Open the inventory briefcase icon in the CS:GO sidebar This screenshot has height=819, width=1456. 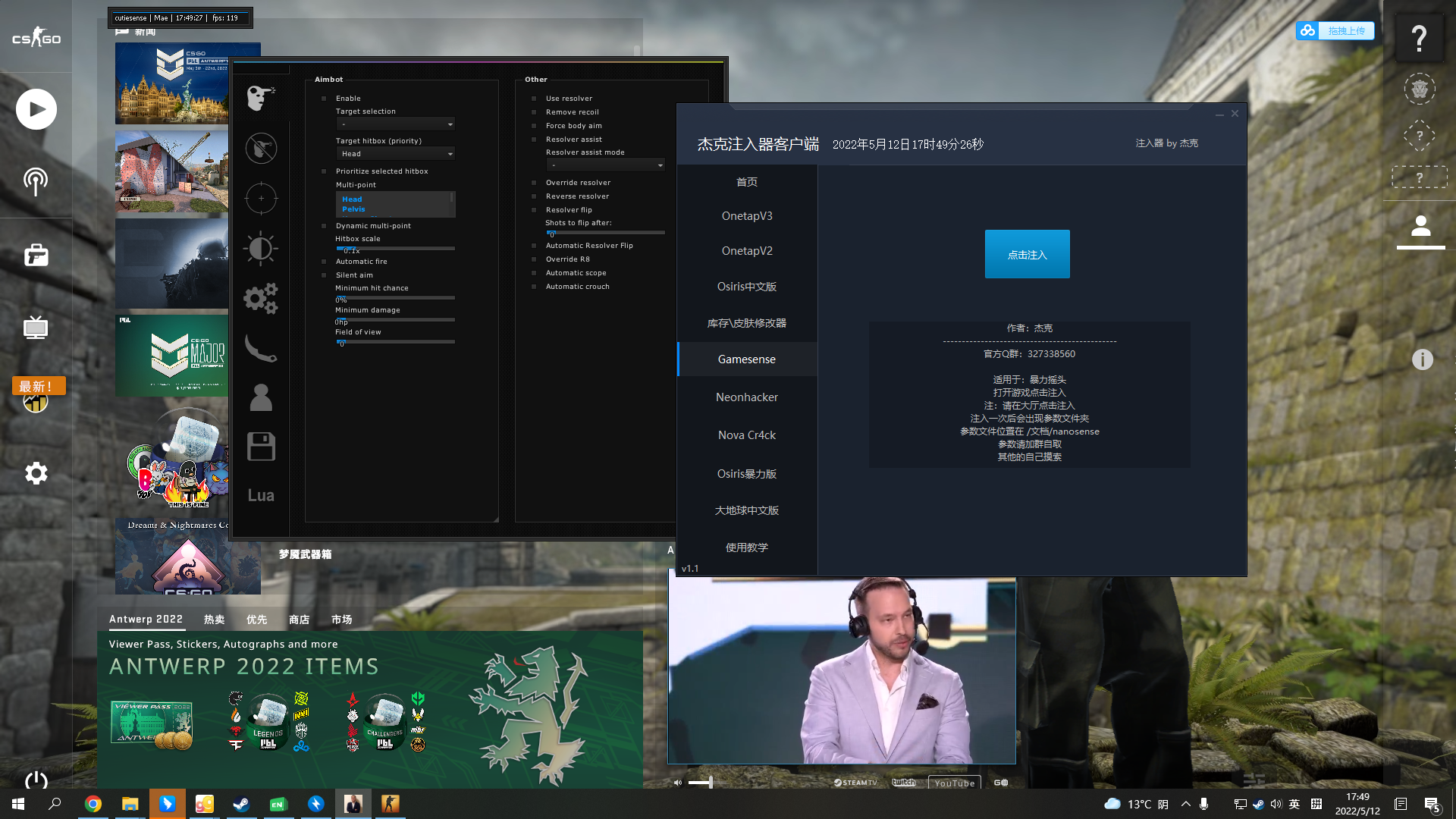[x=36, y=255]
